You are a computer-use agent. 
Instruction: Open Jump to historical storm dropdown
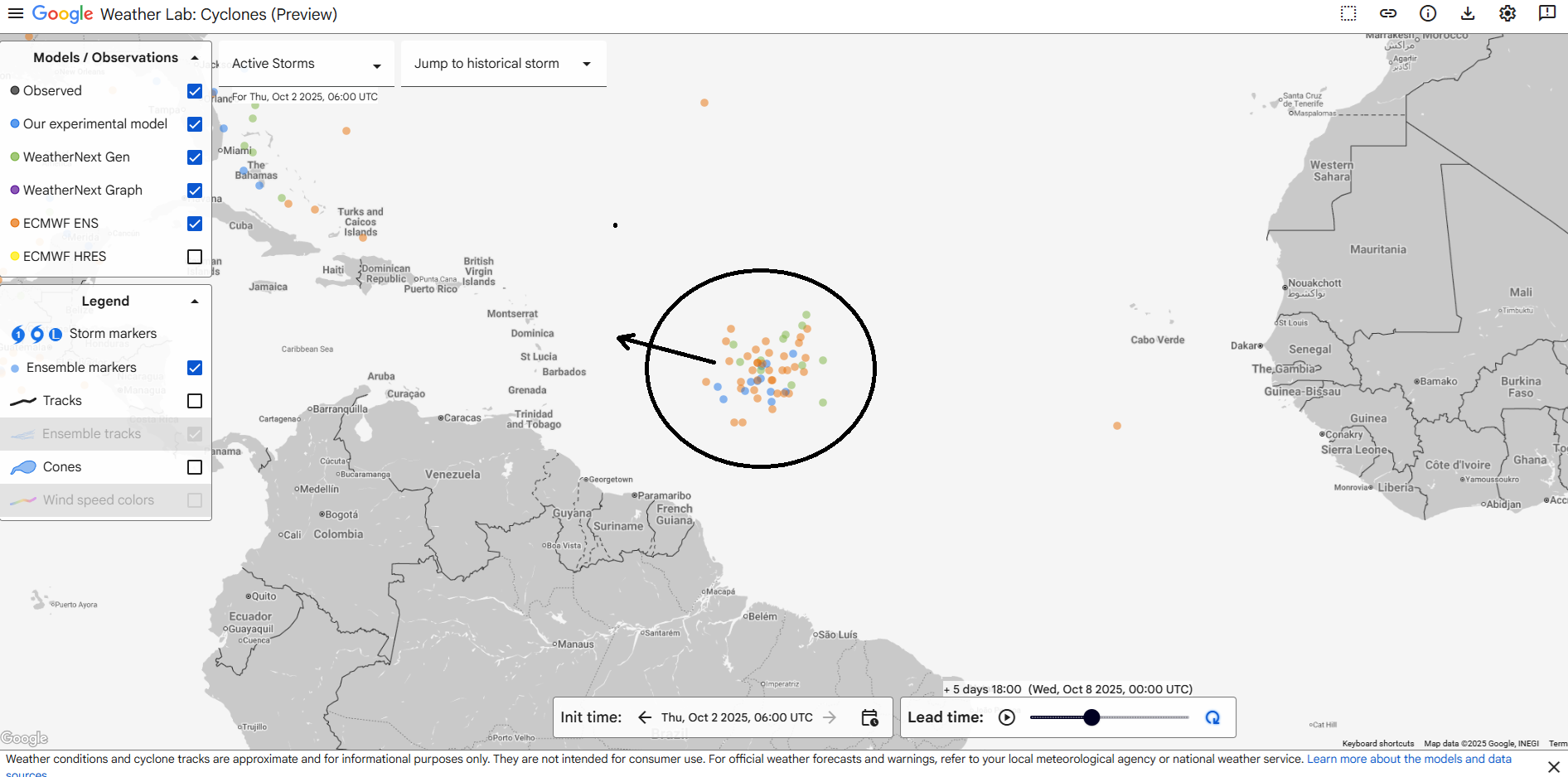tap(503, 64)
